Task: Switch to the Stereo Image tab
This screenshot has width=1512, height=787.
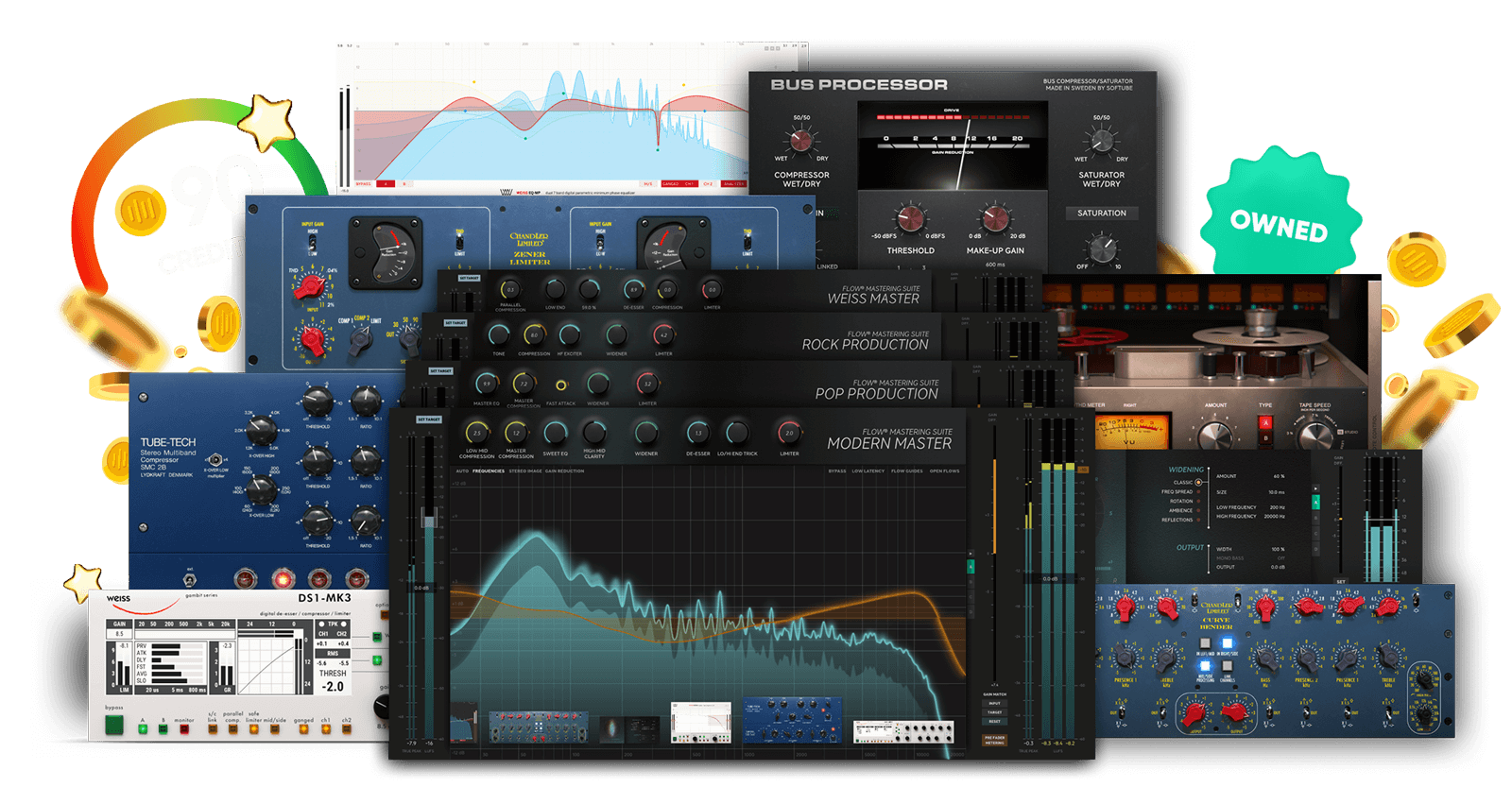Action: tap(524, 470)
